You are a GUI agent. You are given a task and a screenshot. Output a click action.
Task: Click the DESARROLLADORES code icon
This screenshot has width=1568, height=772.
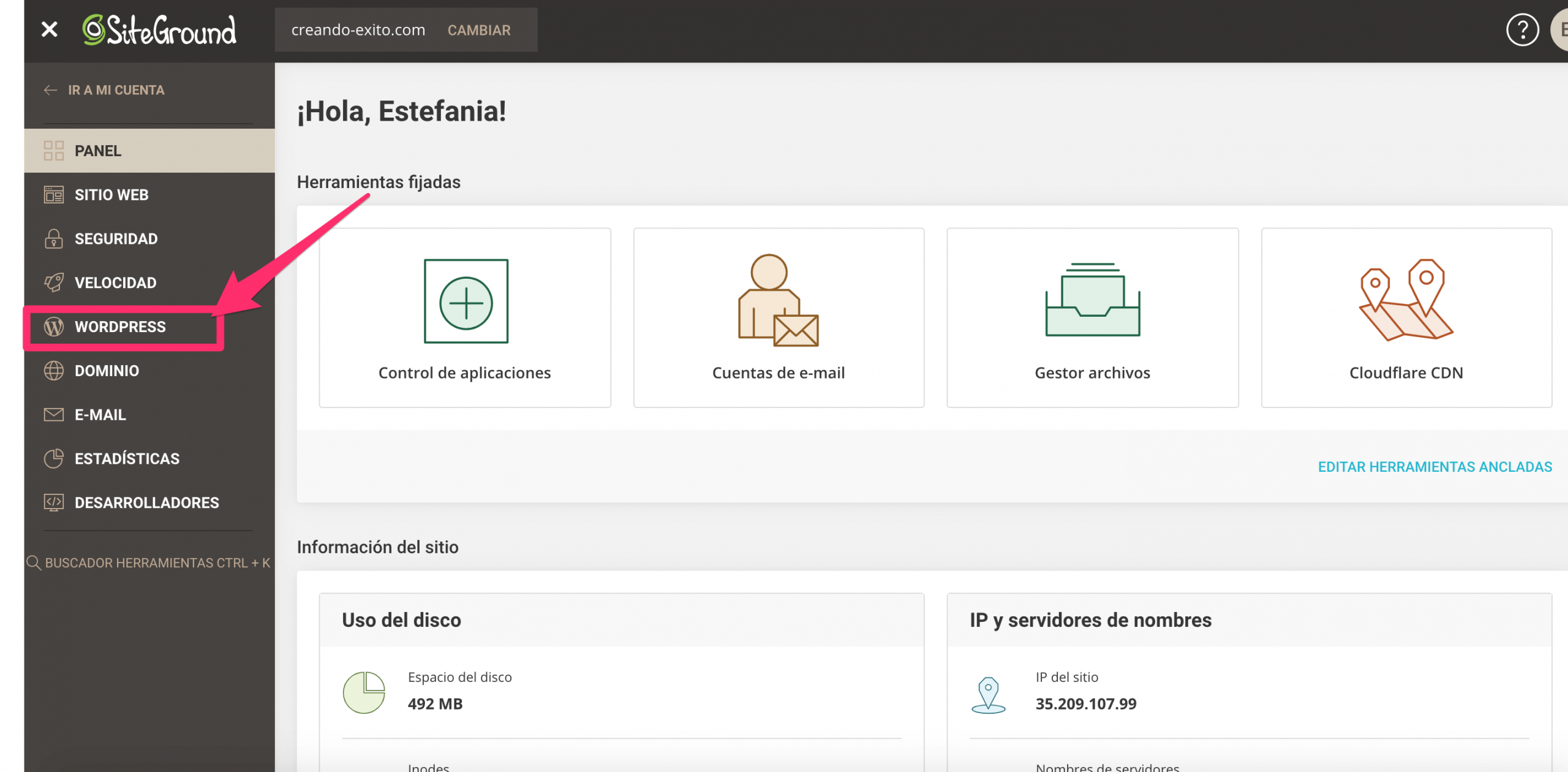[54, 502]
